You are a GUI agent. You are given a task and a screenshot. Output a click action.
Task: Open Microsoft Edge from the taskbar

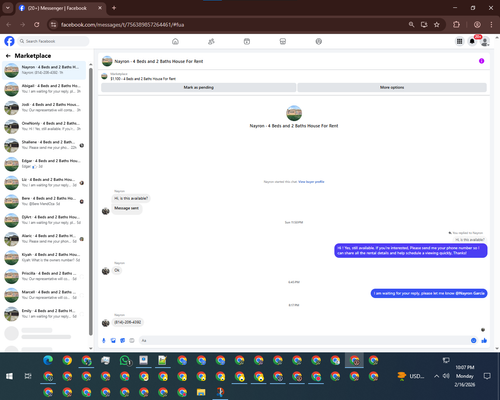point(48,360)
